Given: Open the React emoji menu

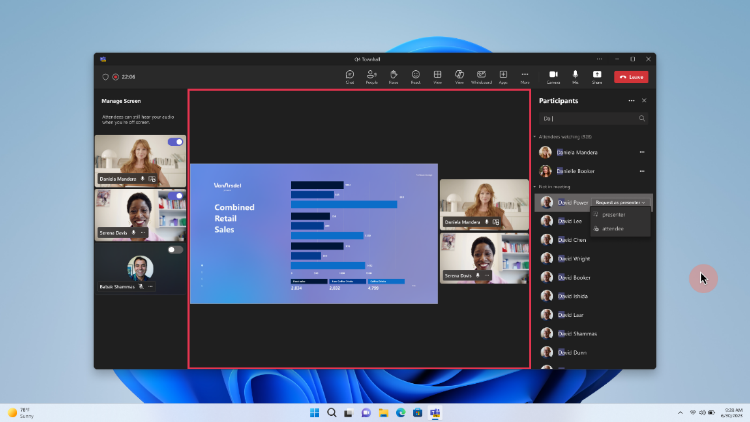Looking at the screenshot, I should tap(415, 75).
